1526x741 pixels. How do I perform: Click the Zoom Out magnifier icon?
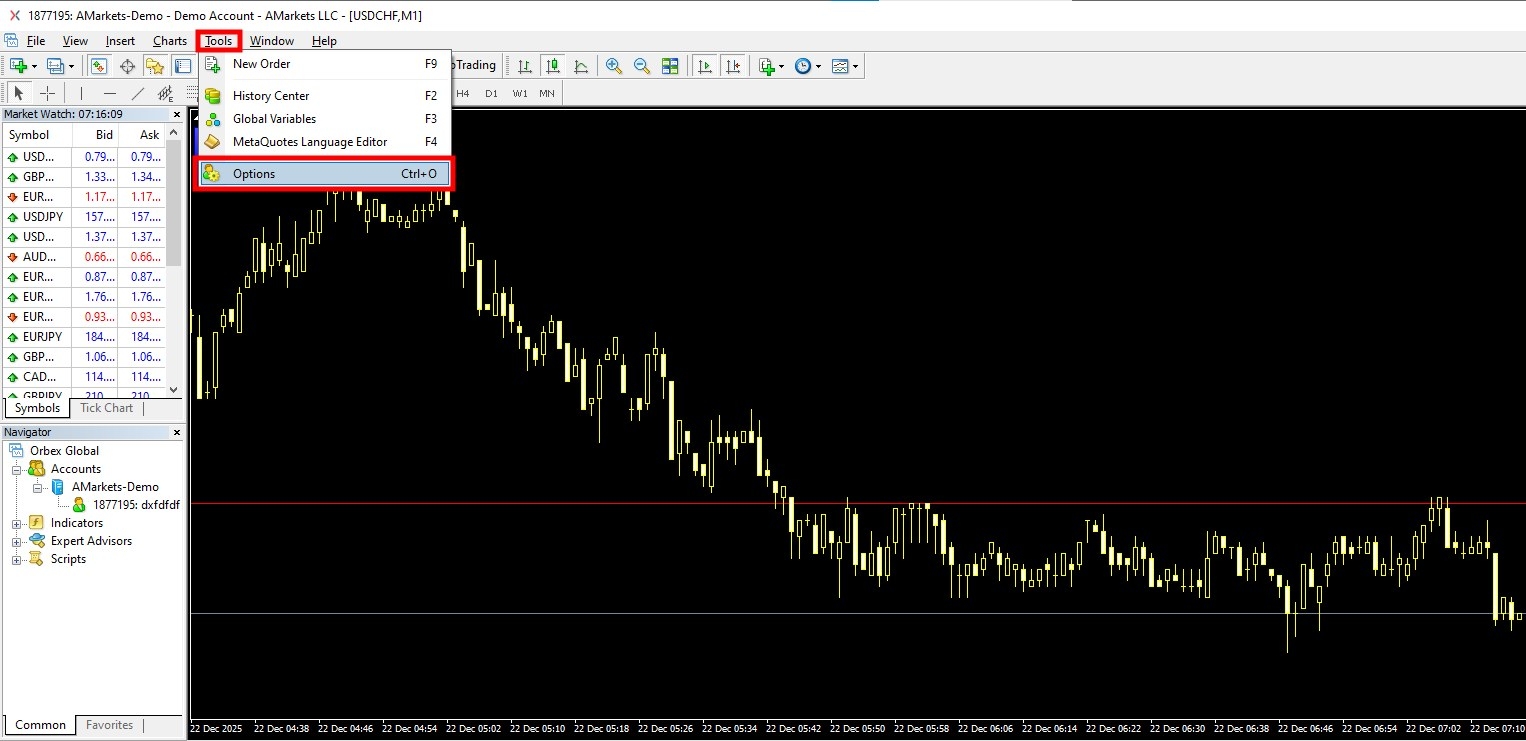pos(642,66)
